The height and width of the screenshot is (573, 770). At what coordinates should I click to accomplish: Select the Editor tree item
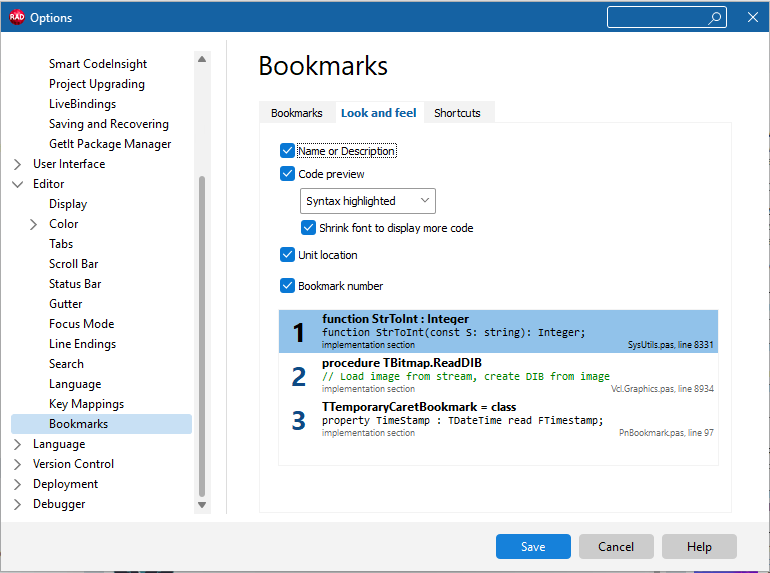coord(49,184)
